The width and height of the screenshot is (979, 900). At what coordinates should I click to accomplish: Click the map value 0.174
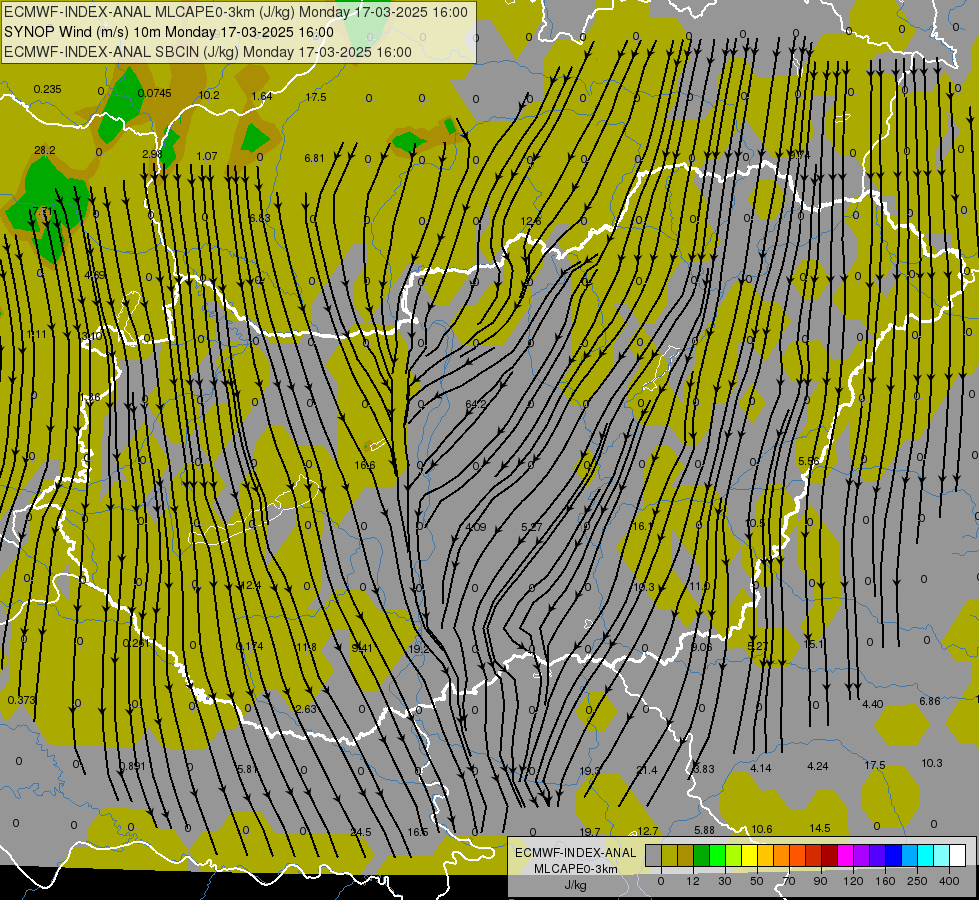coord(250,646)
